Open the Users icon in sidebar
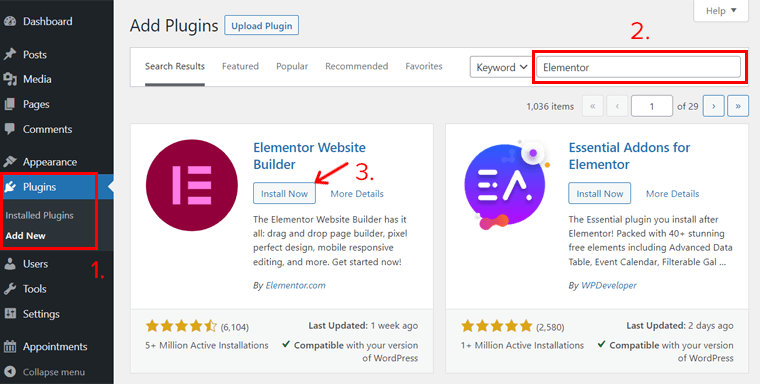This screenshot has width=760, height=384. click(x=10, y=264)
